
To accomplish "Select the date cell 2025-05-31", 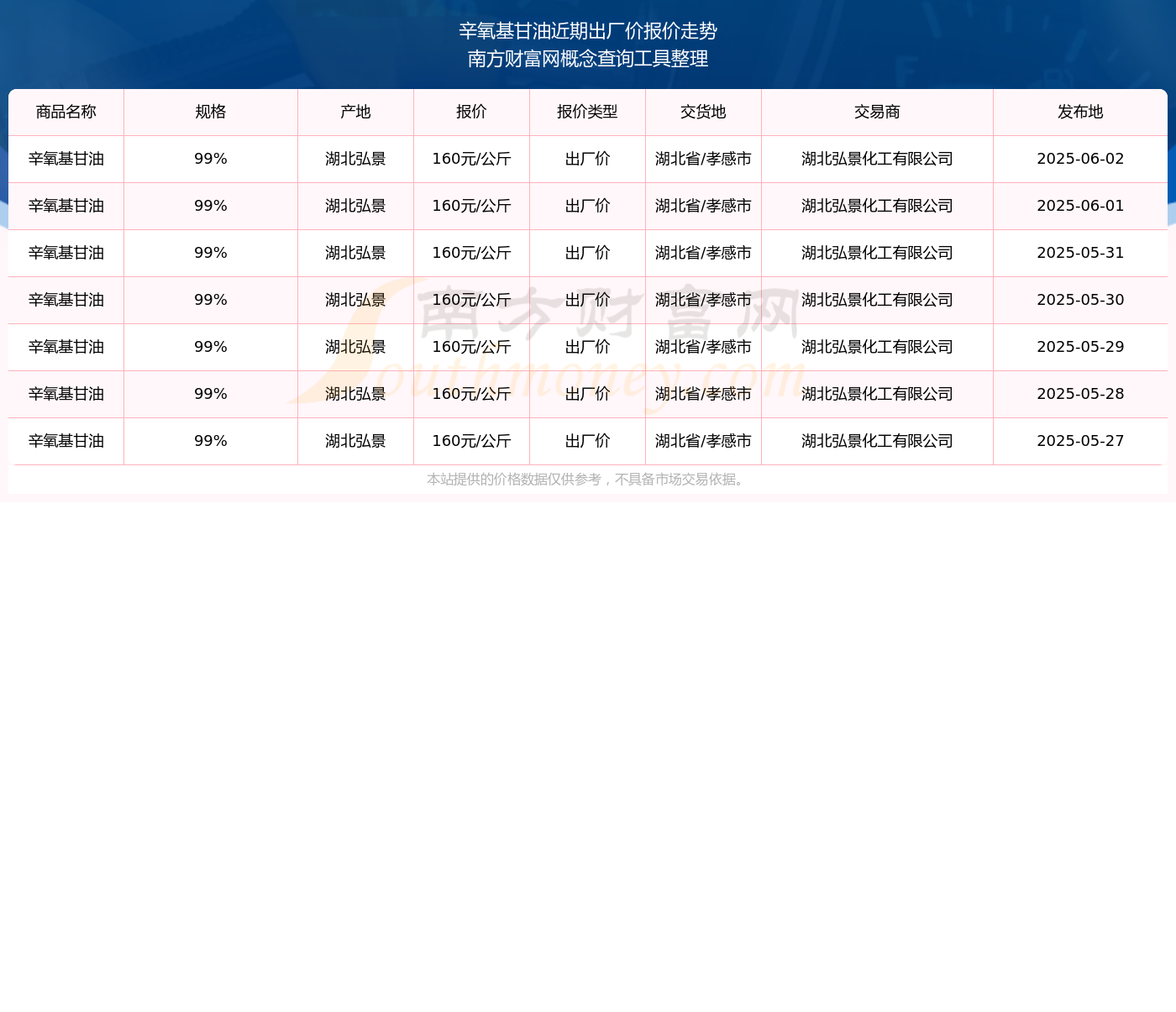I will point(1080,254).
